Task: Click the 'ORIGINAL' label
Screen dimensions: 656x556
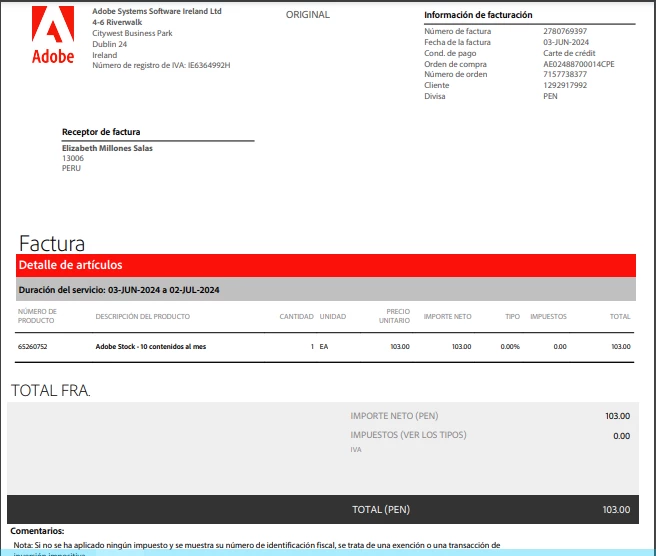Action: coord(308,15)
